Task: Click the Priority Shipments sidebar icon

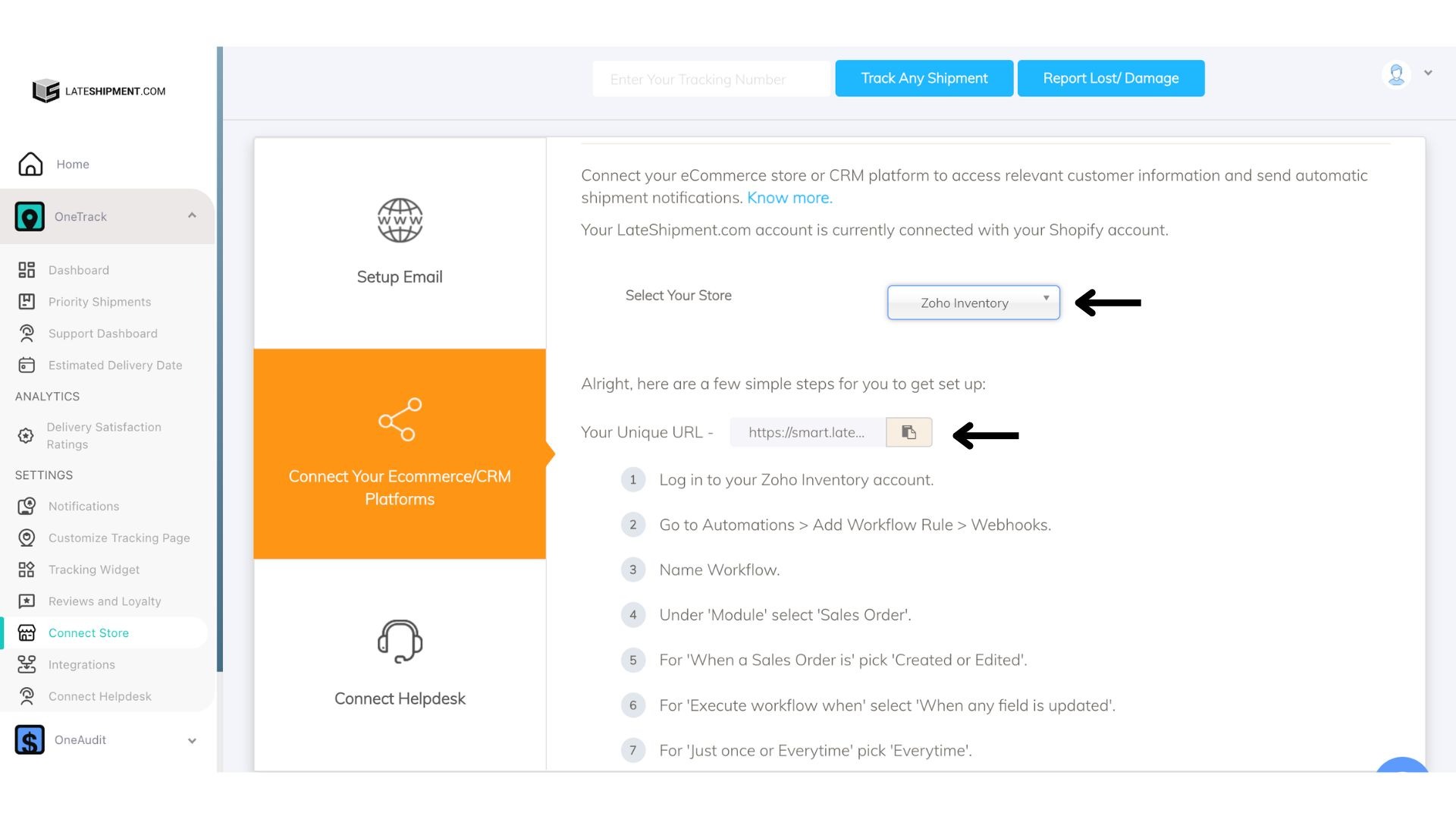Action: point(27,302)
